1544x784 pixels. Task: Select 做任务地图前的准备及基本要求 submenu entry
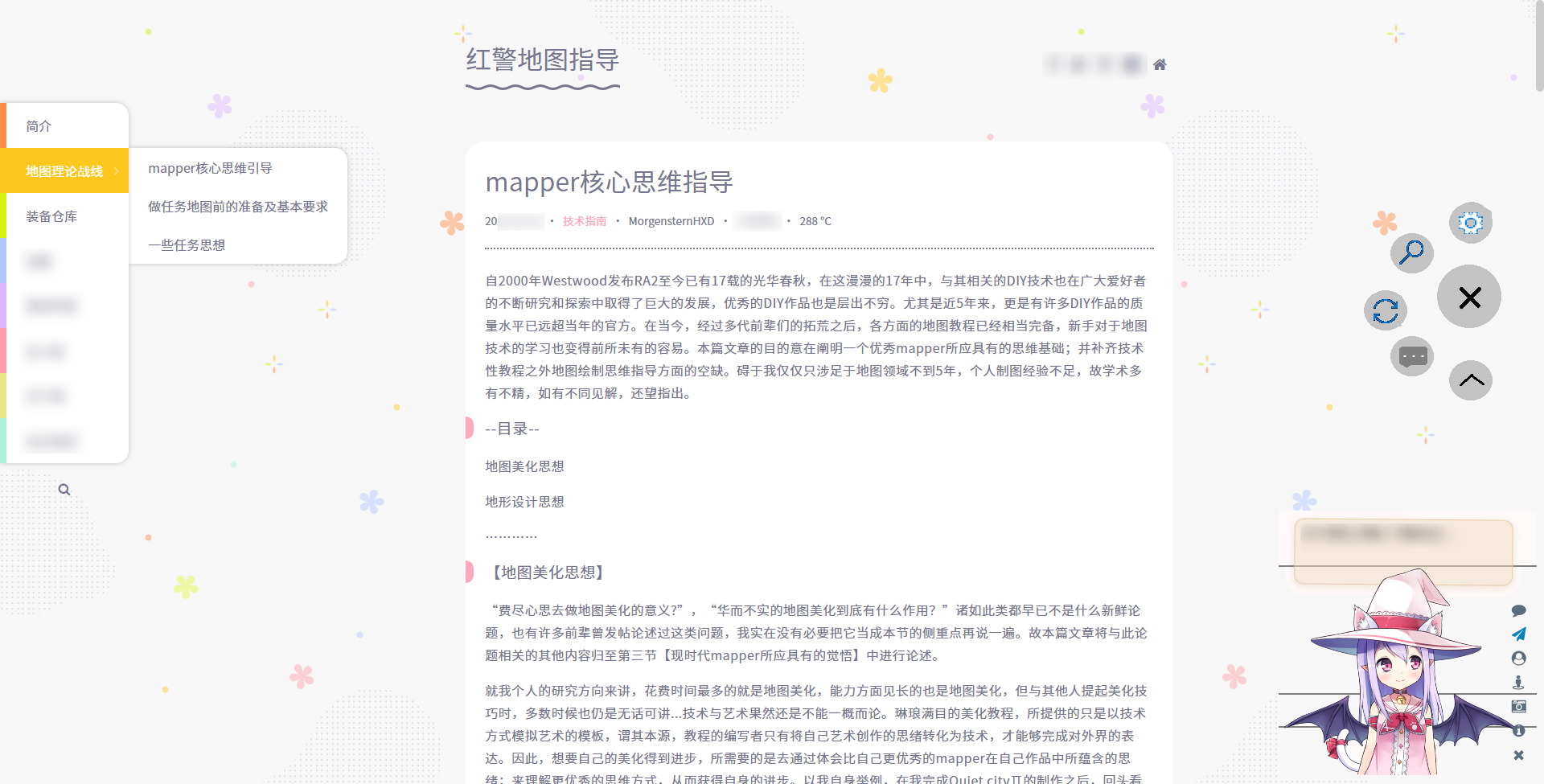(238, 207)
